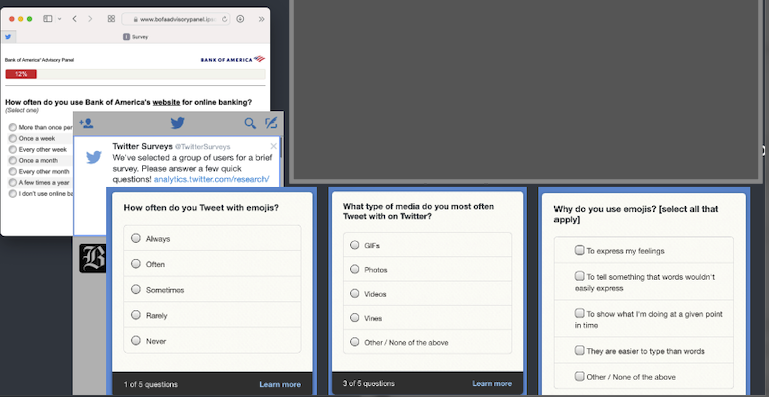Check 'To tell something that words wouldn't easily express'
Screen dimensions: 769x397
(580, 276)
